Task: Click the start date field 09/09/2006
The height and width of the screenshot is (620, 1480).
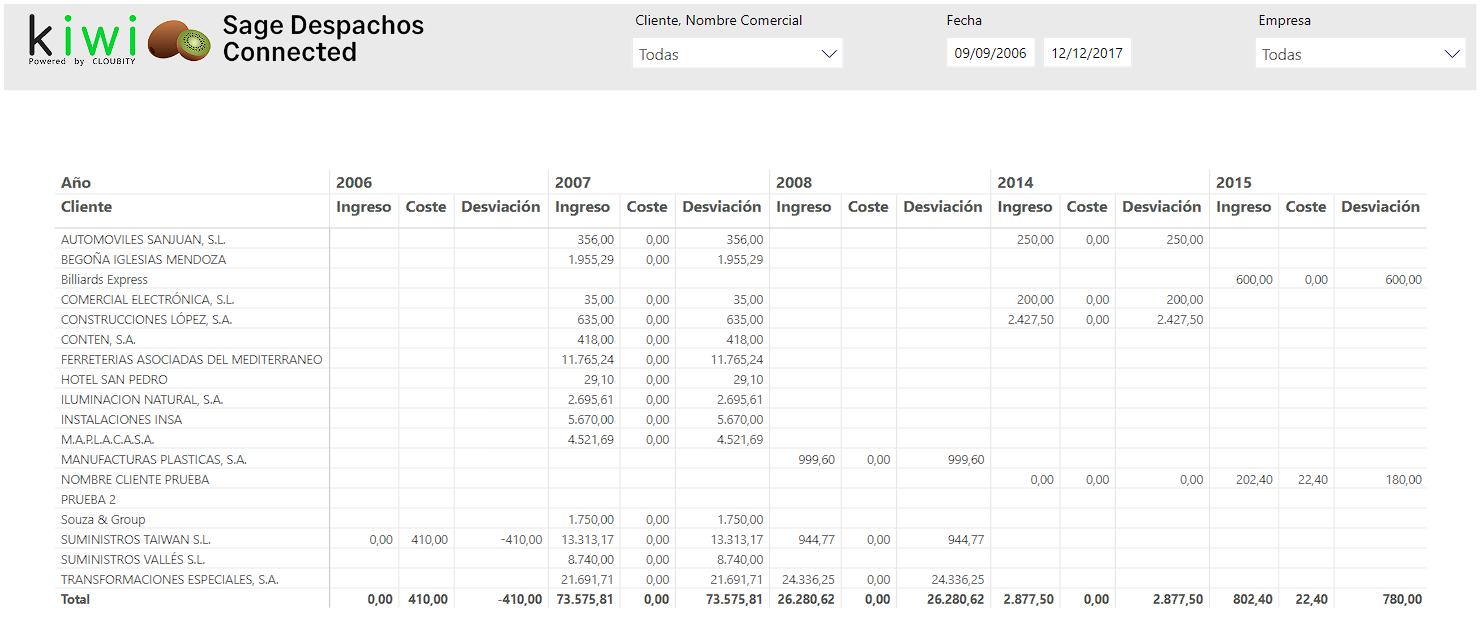Action: coord(991,54)
